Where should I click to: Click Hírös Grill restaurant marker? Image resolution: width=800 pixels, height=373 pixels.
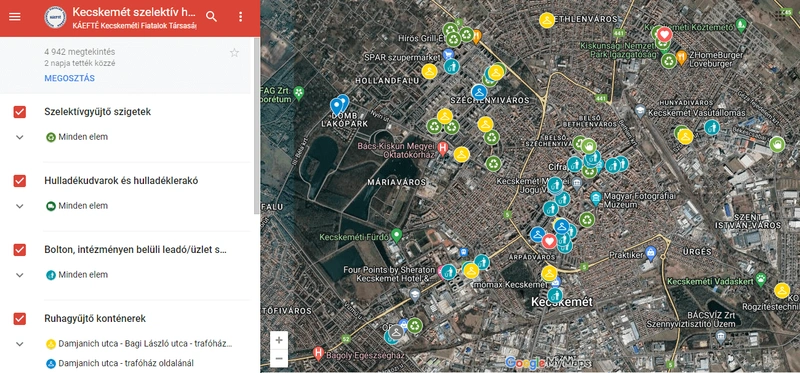click(476, 36)
